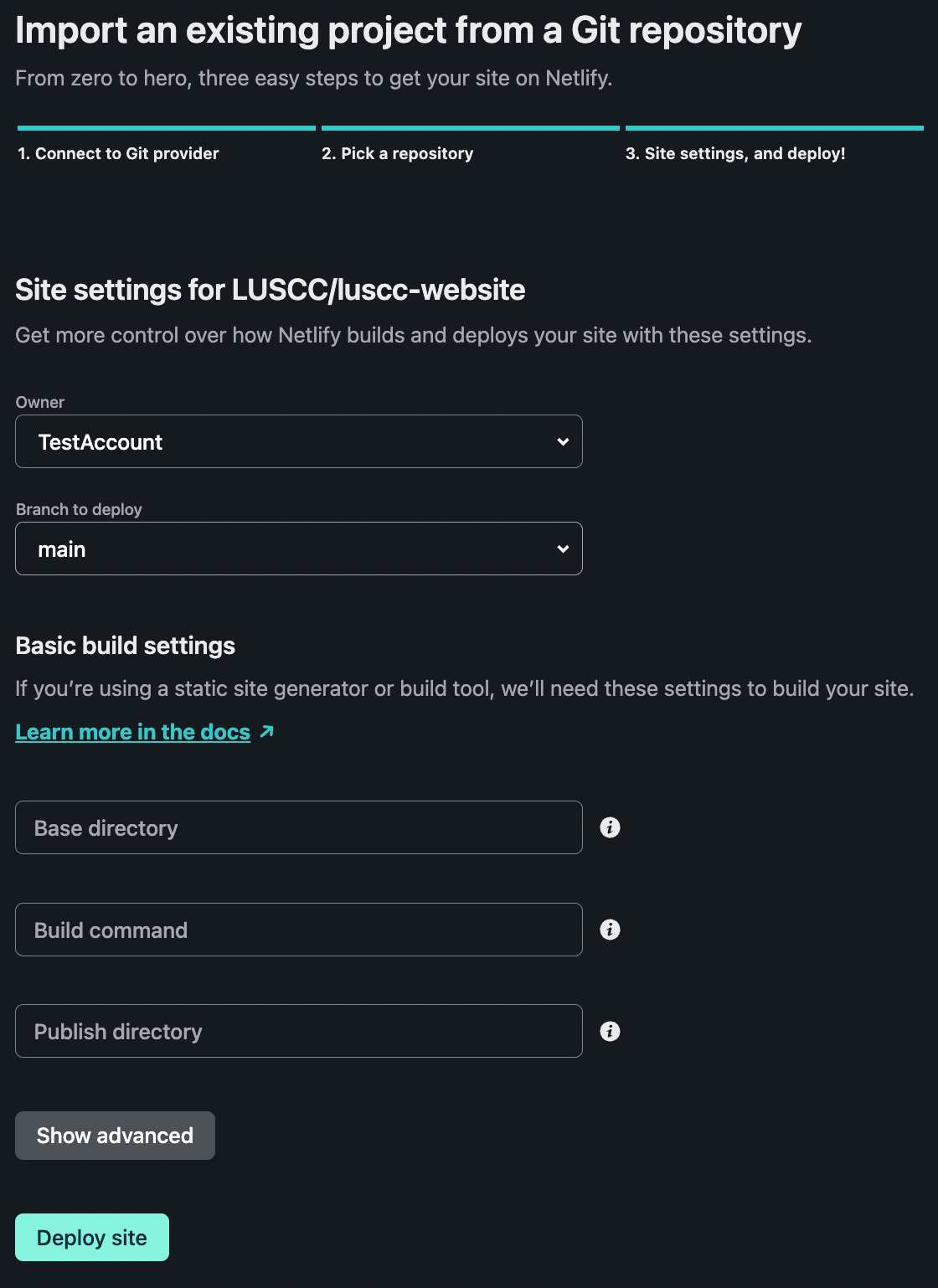Go to step 2 Pick a repository
The height and width of the screenshot is (1288, 938).
pyautogui.click(x=397, y=153)
